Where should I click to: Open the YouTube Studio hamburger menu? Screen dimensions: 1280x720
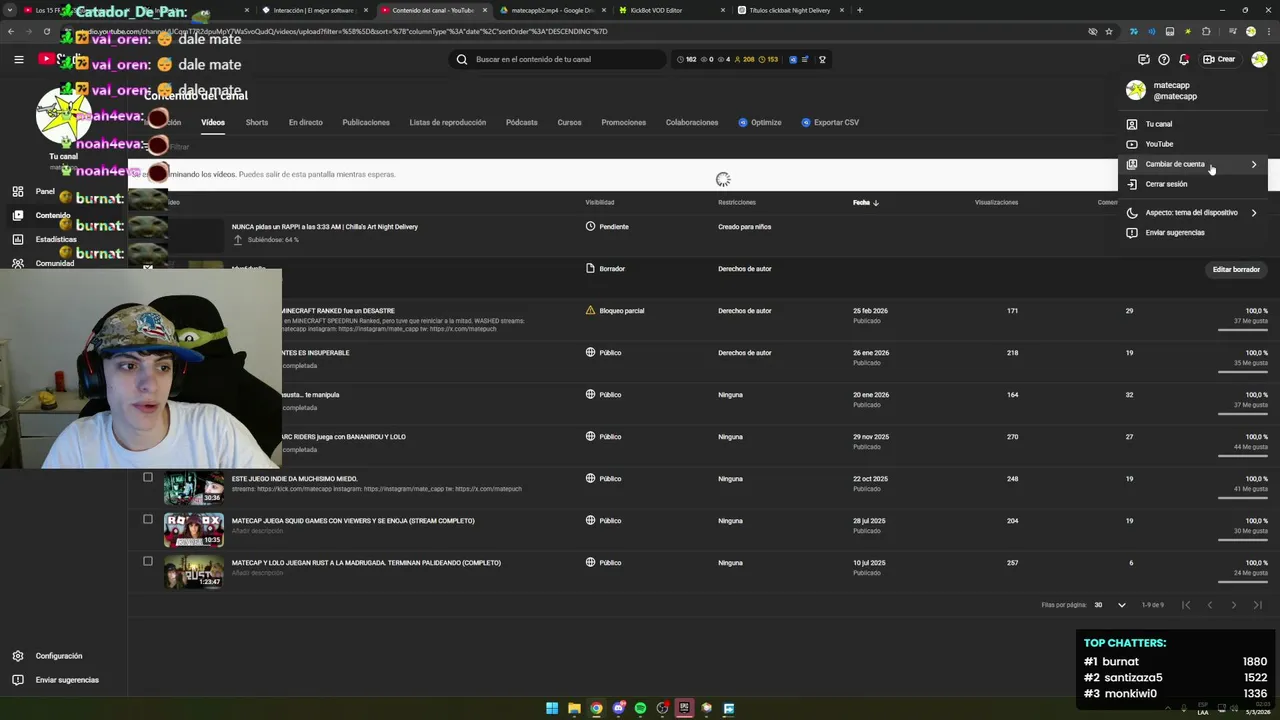[x=18, y=59]
